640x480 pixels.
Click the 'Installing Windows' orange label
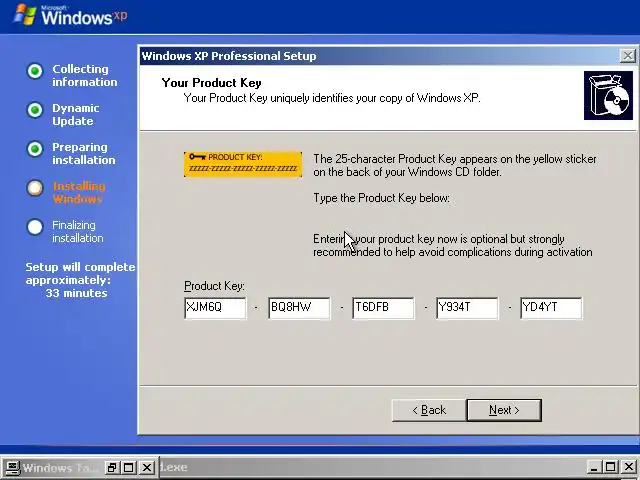(x=79, y=192)
